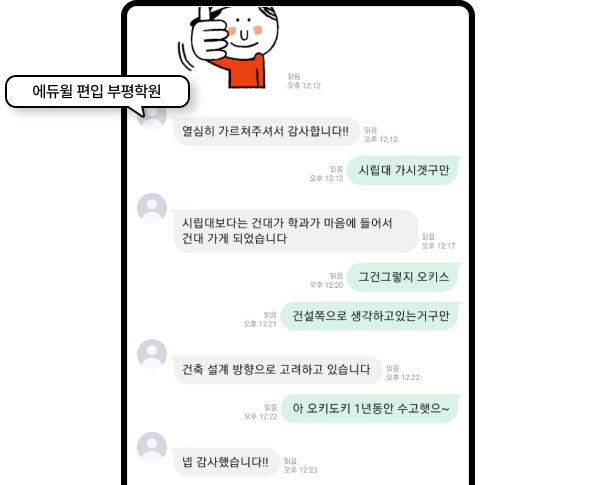Click the green 건설쪽으로 생각하고있는거구만 bubble

coord(371,316)
